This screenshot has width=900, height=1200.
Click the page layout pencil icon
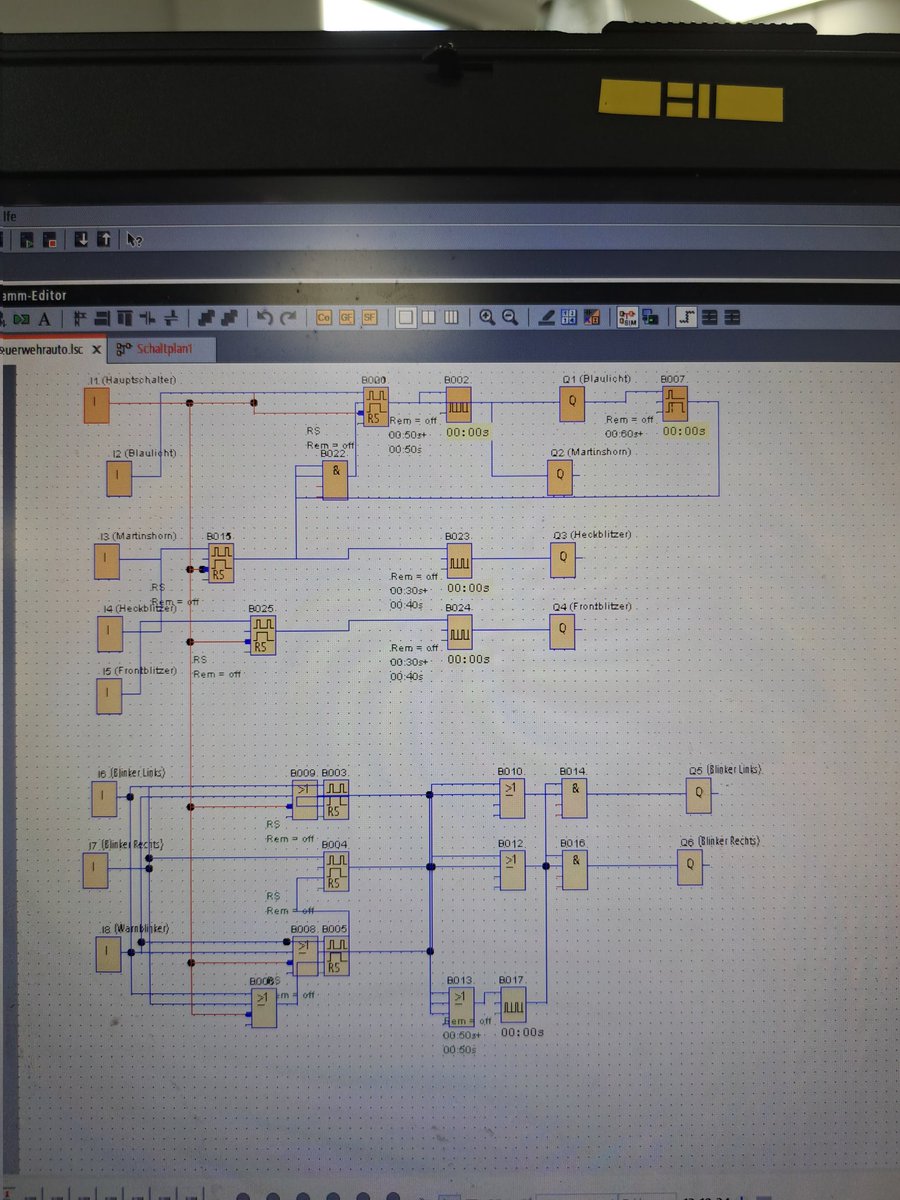[x=546, y=317]
